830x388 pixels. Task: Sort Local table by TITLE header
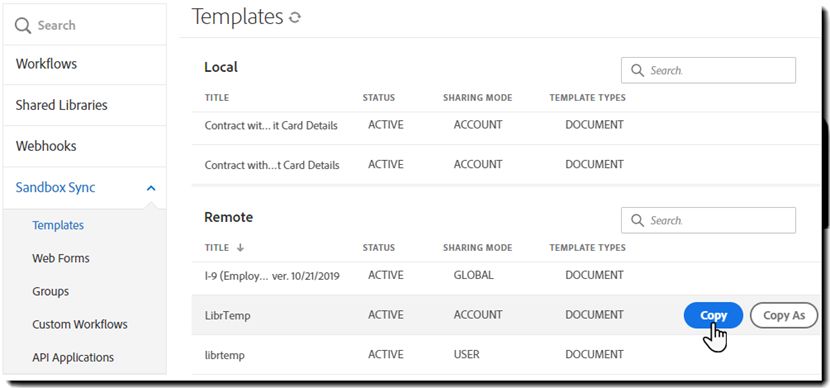click(x=217, y=97)
